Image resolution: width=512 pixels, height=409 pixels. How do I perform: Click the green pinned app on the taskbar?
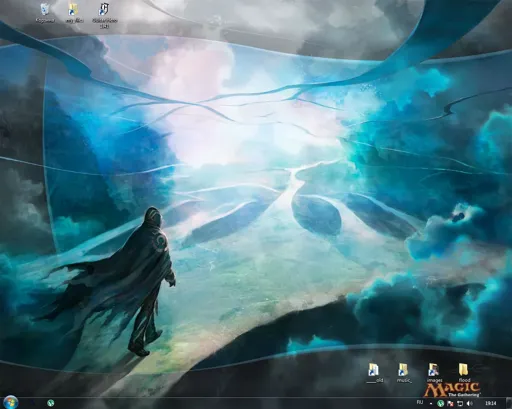51,403
